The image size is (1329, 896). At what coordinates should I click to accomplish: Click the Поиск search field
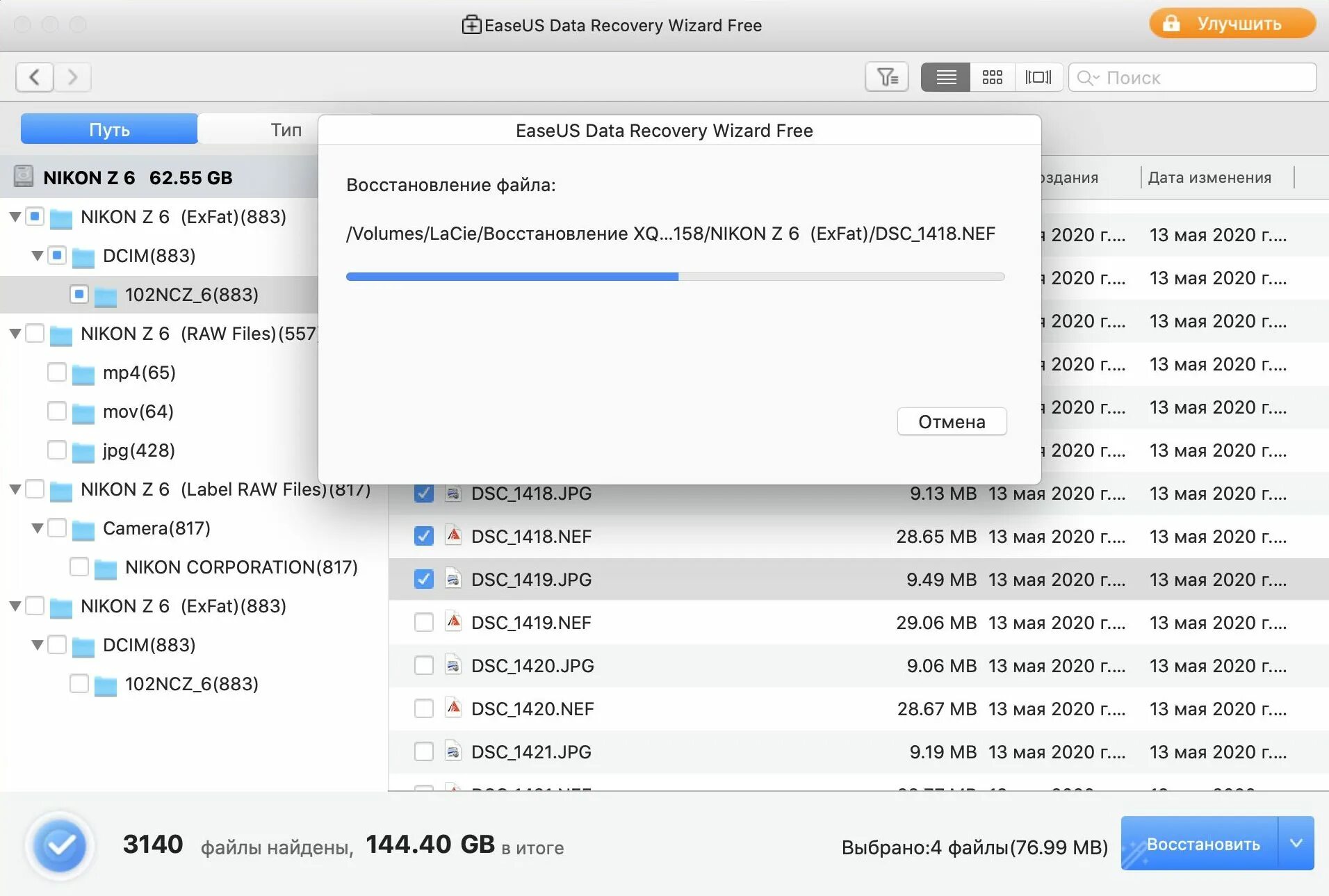click(1193, 77)
